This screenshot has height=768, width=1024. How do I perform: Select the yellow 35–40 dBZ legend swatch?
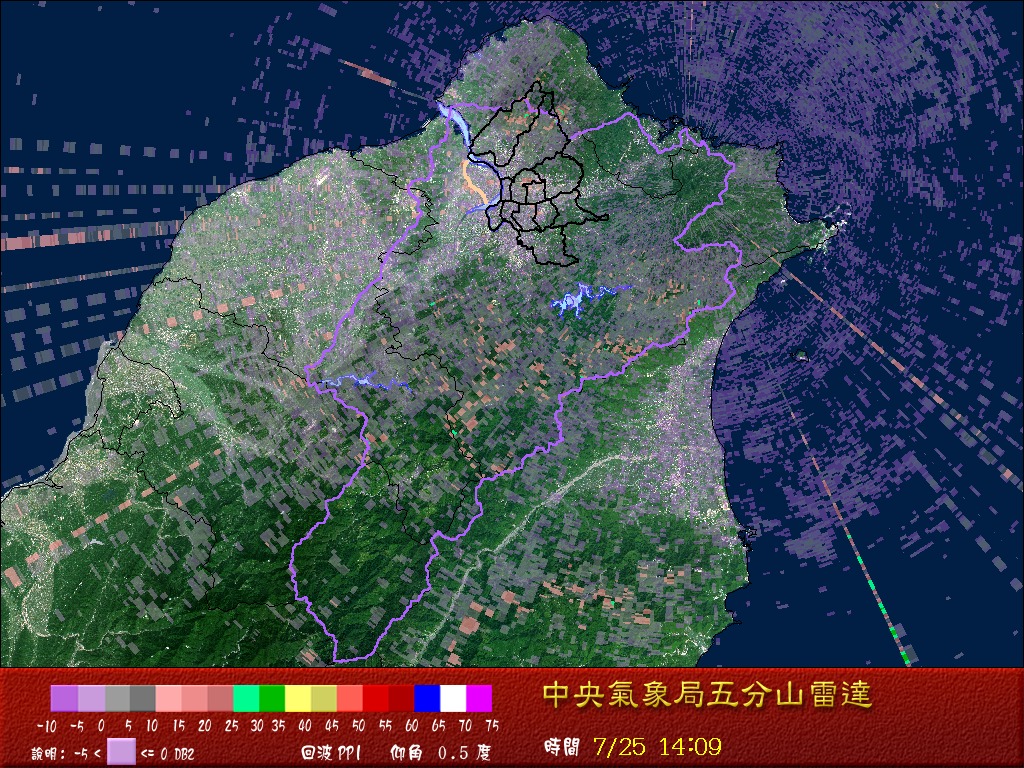[x=298, y=698]
